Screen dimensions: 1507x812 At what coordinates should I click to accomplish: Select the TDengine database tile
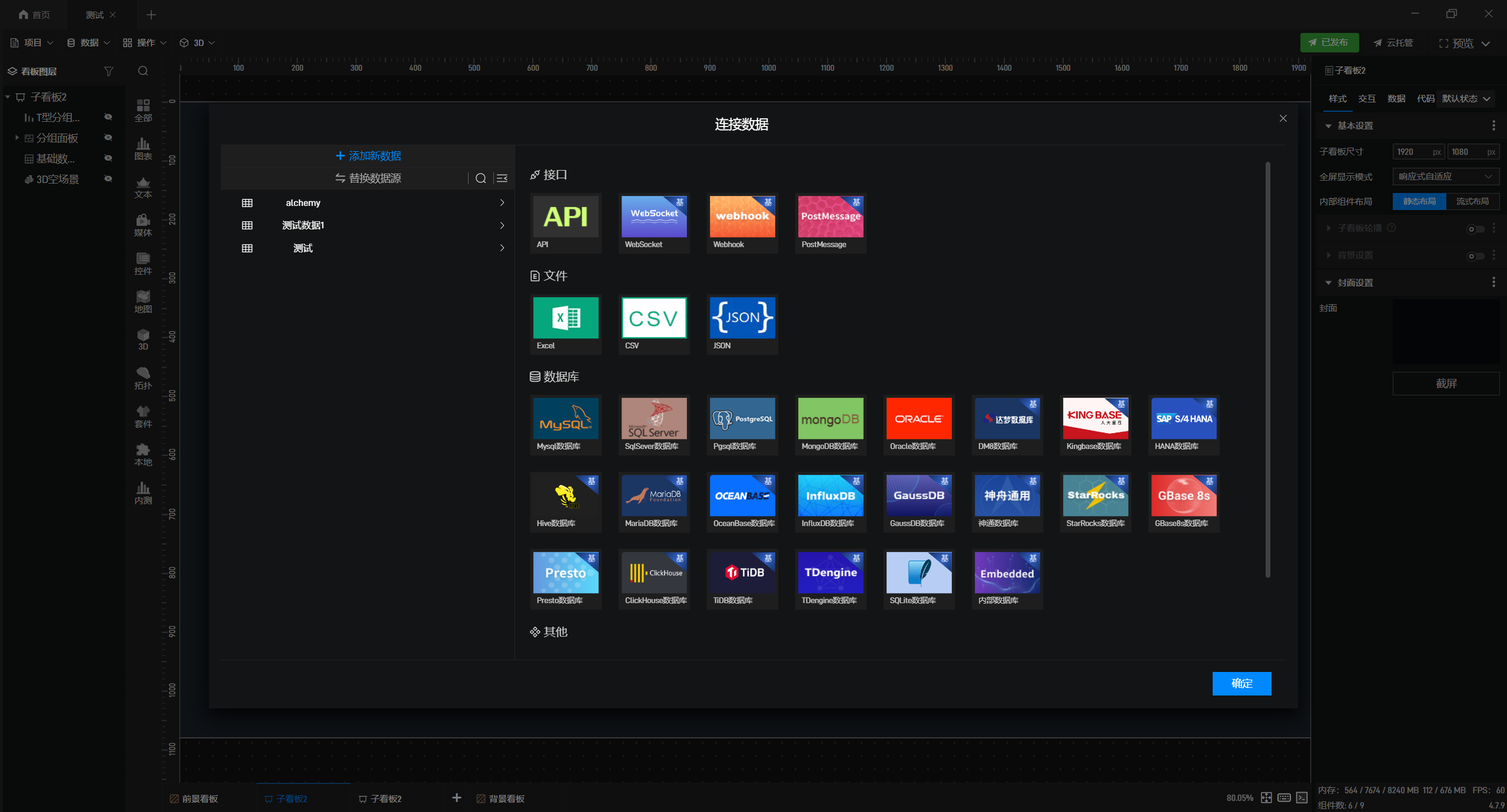click(x=831, y=579)
